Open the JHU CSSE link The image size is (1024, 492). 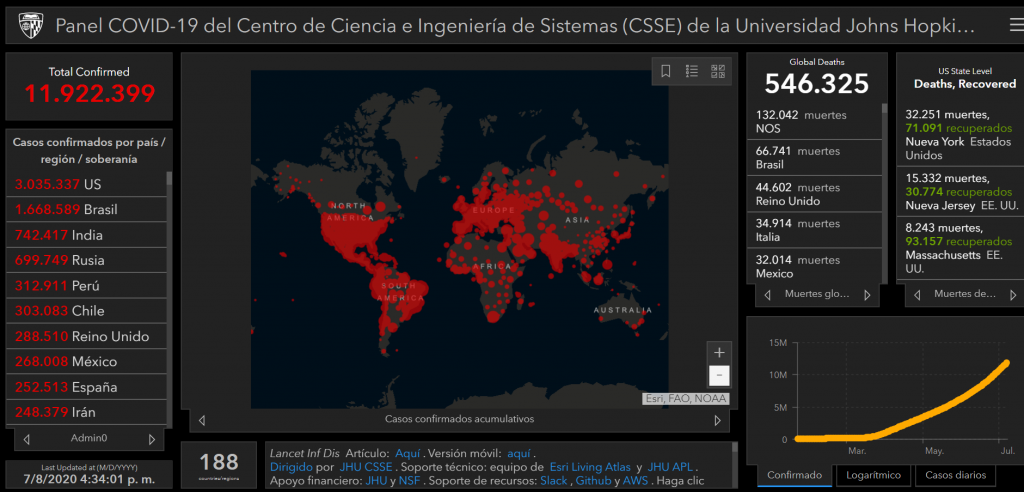pyautogui.click(x=366, y=467)
